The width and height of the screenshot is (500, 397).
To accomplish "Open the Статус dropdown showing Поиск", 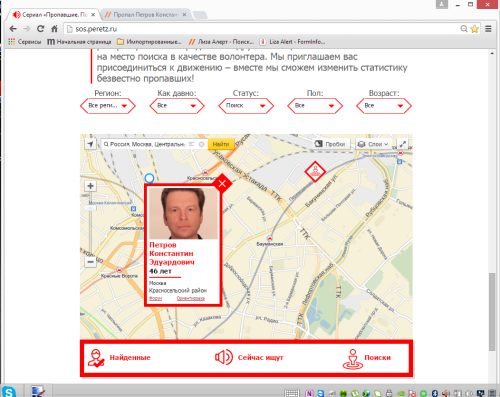I will pyautogui.click(x=246, y=106).
